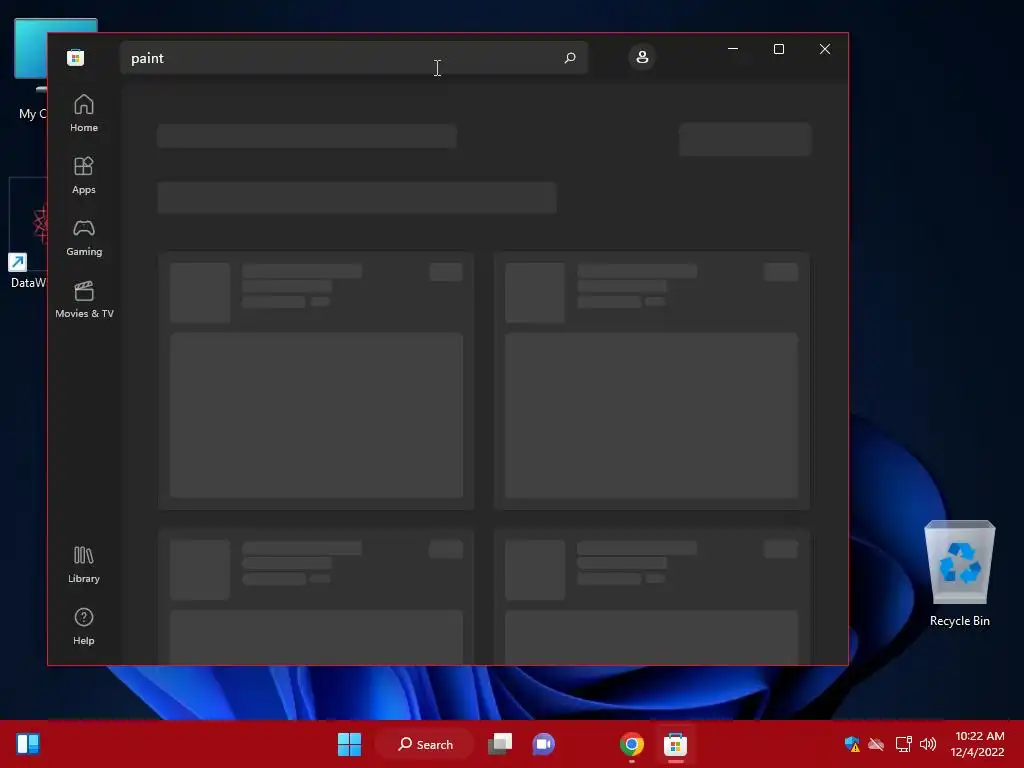Open Google Chrome from the taskbar
The height and width of the screenshot is (768, 1024).
pyautogui.click(x=632, y=744)
